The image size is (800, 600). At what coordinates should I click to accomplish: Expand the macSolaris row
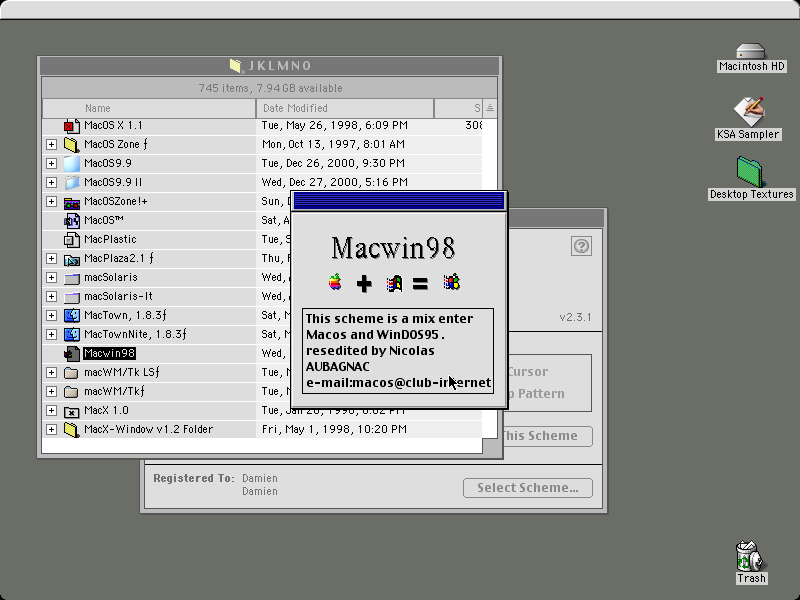(x=51, y=278)
